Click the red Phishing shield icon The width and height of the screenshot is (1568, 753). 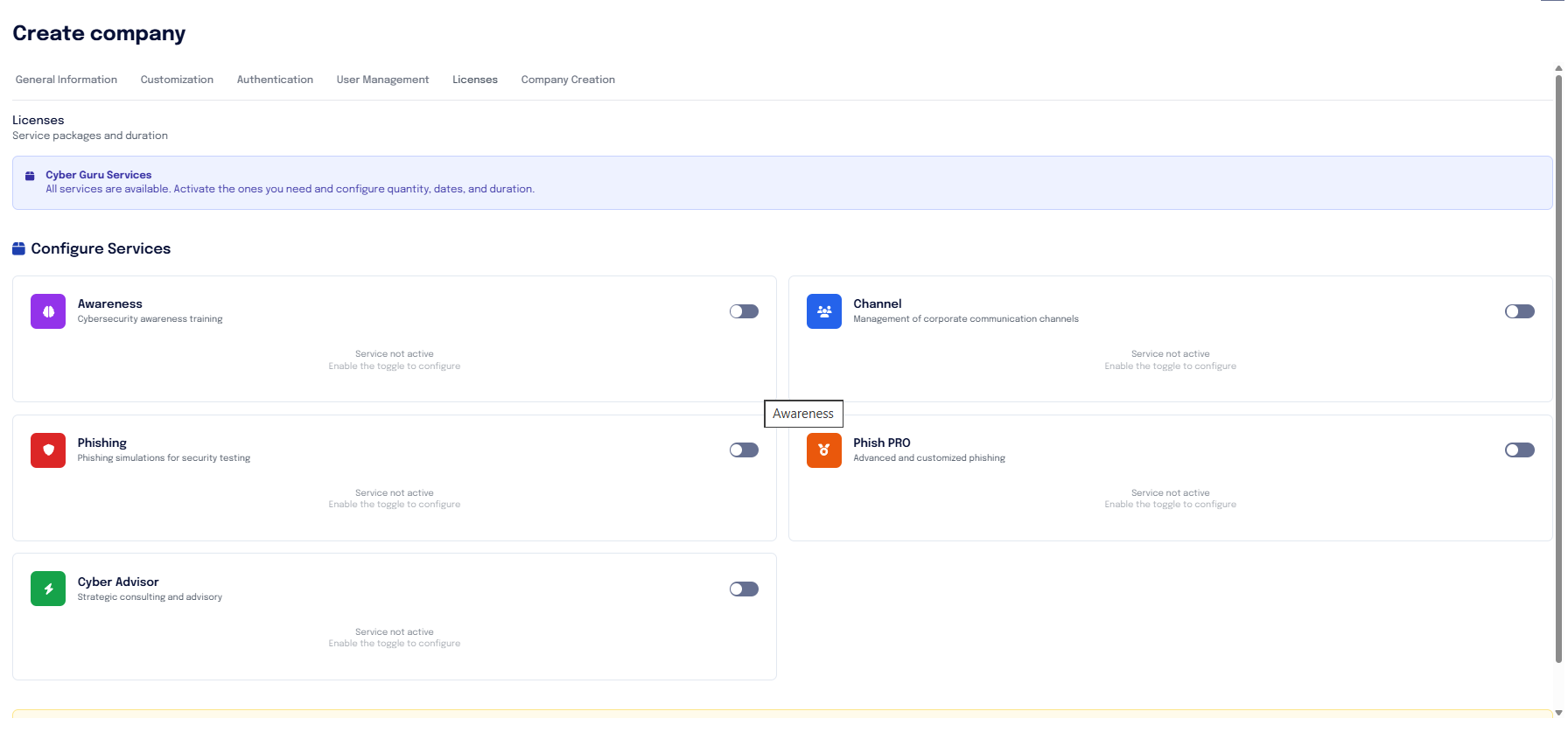(x=48, y=450)
